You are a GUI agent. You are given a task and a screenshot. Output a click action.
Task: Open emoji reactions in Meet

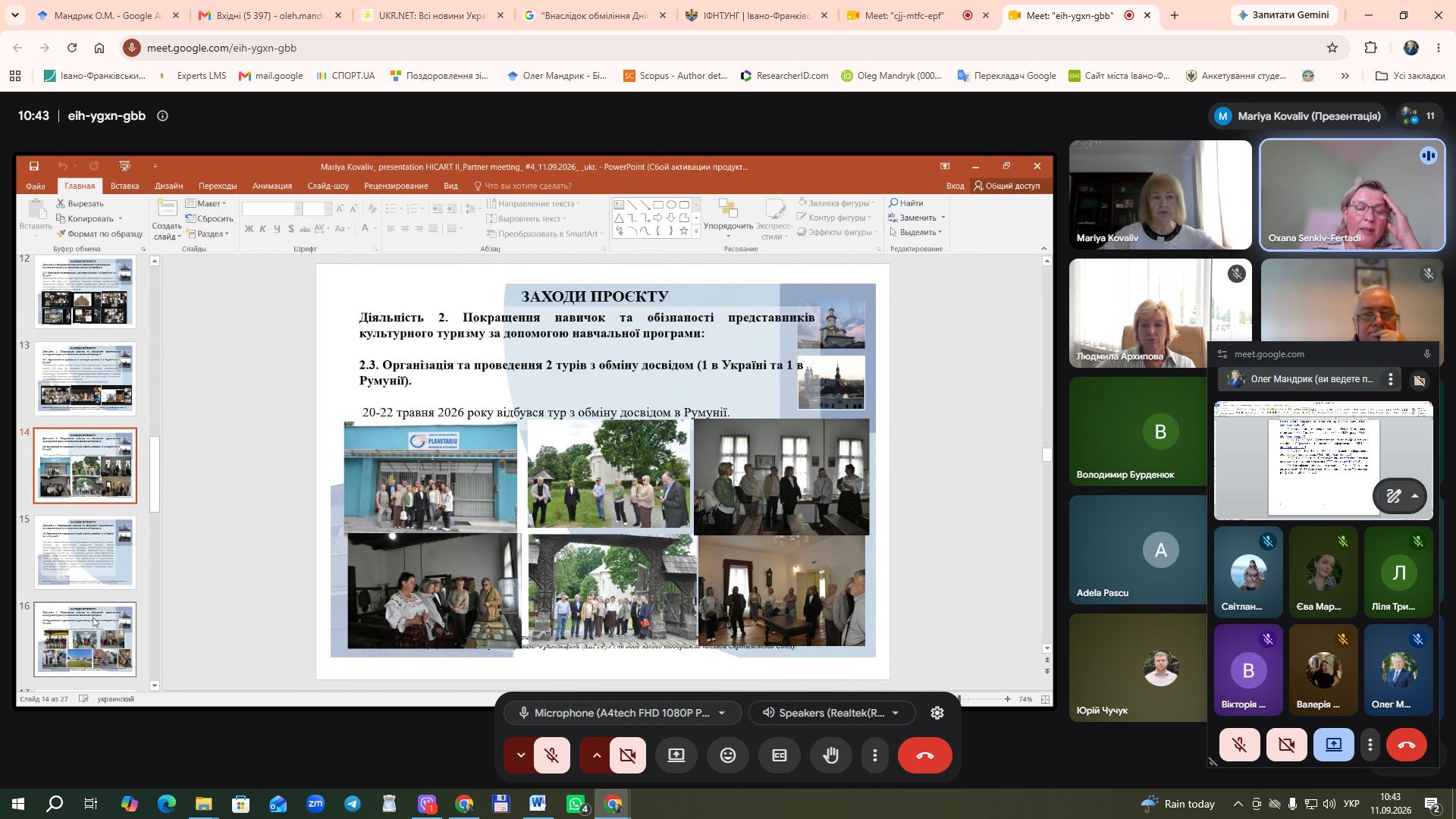coord(728,755)
